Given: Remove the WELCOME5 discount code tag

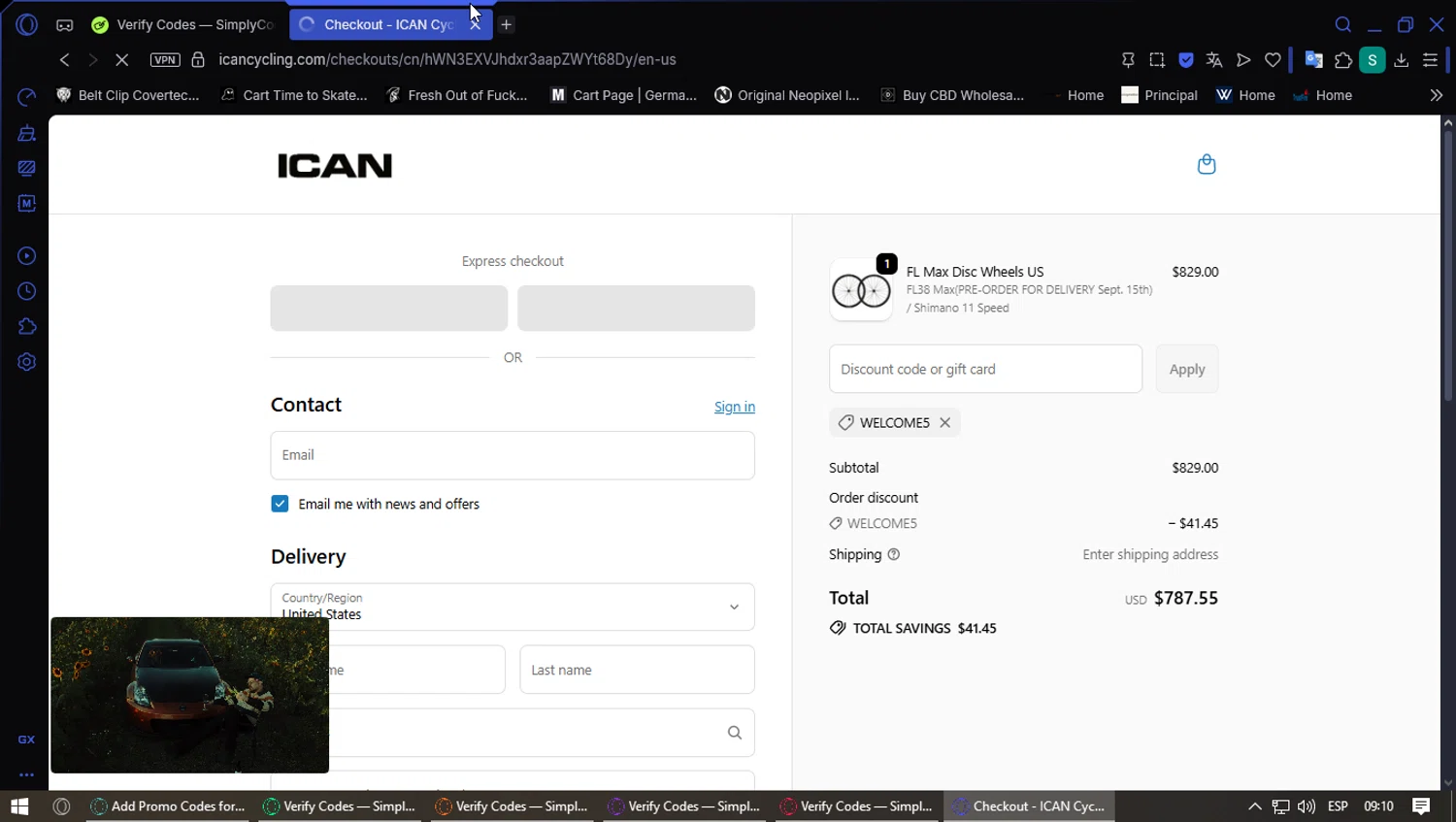Looking at the screenshot, I should coord(944,423).
